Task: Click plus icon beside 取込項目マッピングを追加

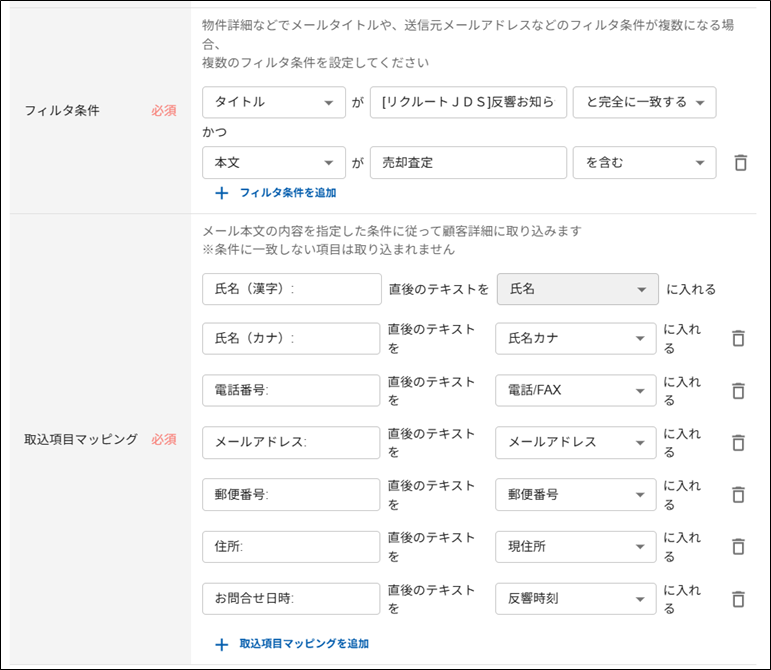Action: (222, 644)
